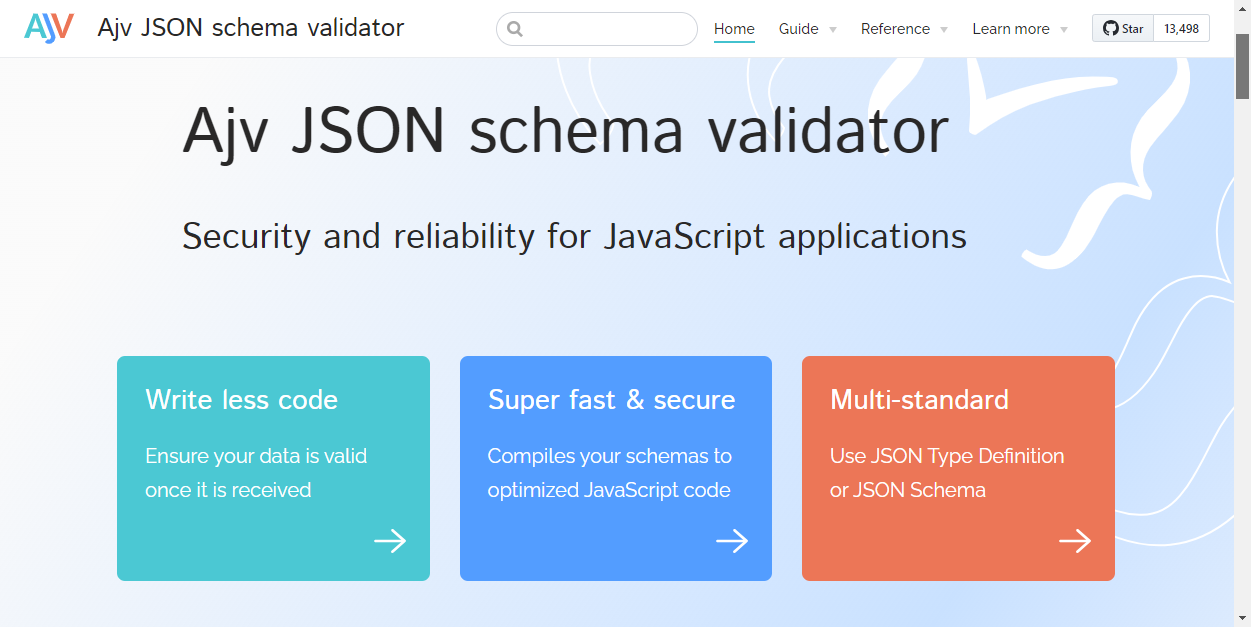
Task: Open the Learn more dropdown
Action: (x=1020, y=29)
